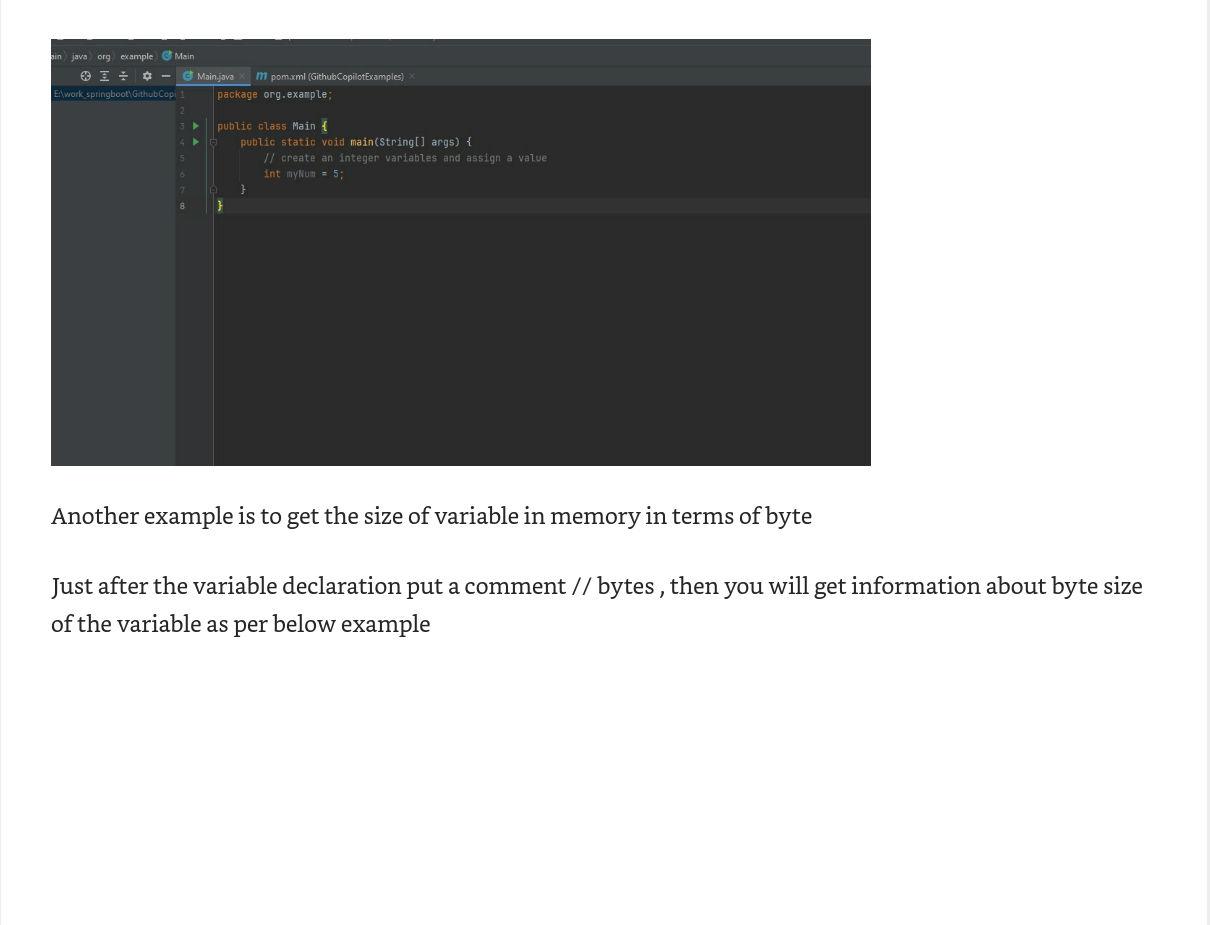Close the Main.java editor tab
The width and height of the screenshot is (1210, 925).
click(242, 76)
